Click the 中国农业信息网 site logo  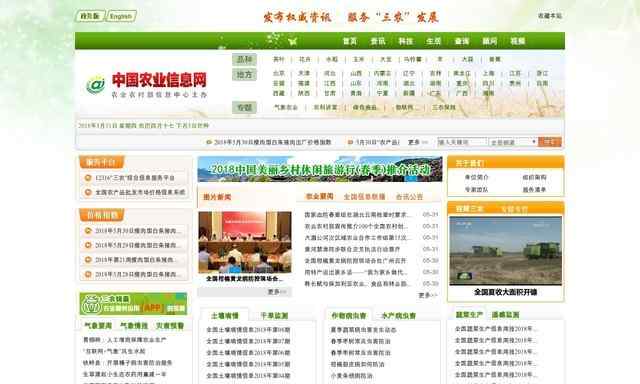pos(147,85)
